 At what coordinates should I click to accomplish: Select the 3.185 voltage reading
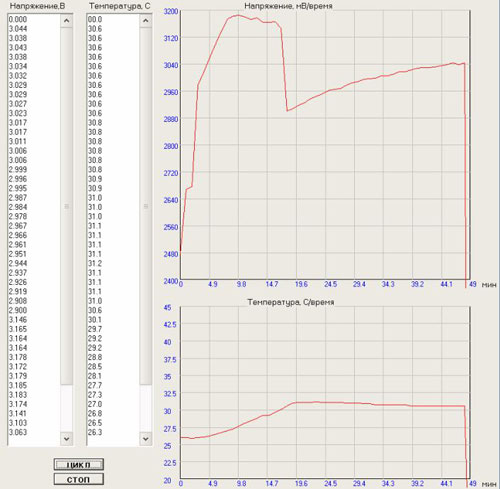[18, 385]
